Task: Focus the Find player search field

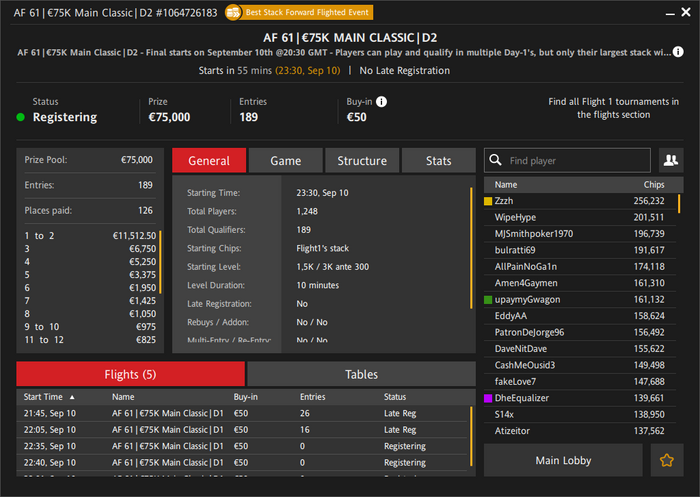Action: click(567, 160)
